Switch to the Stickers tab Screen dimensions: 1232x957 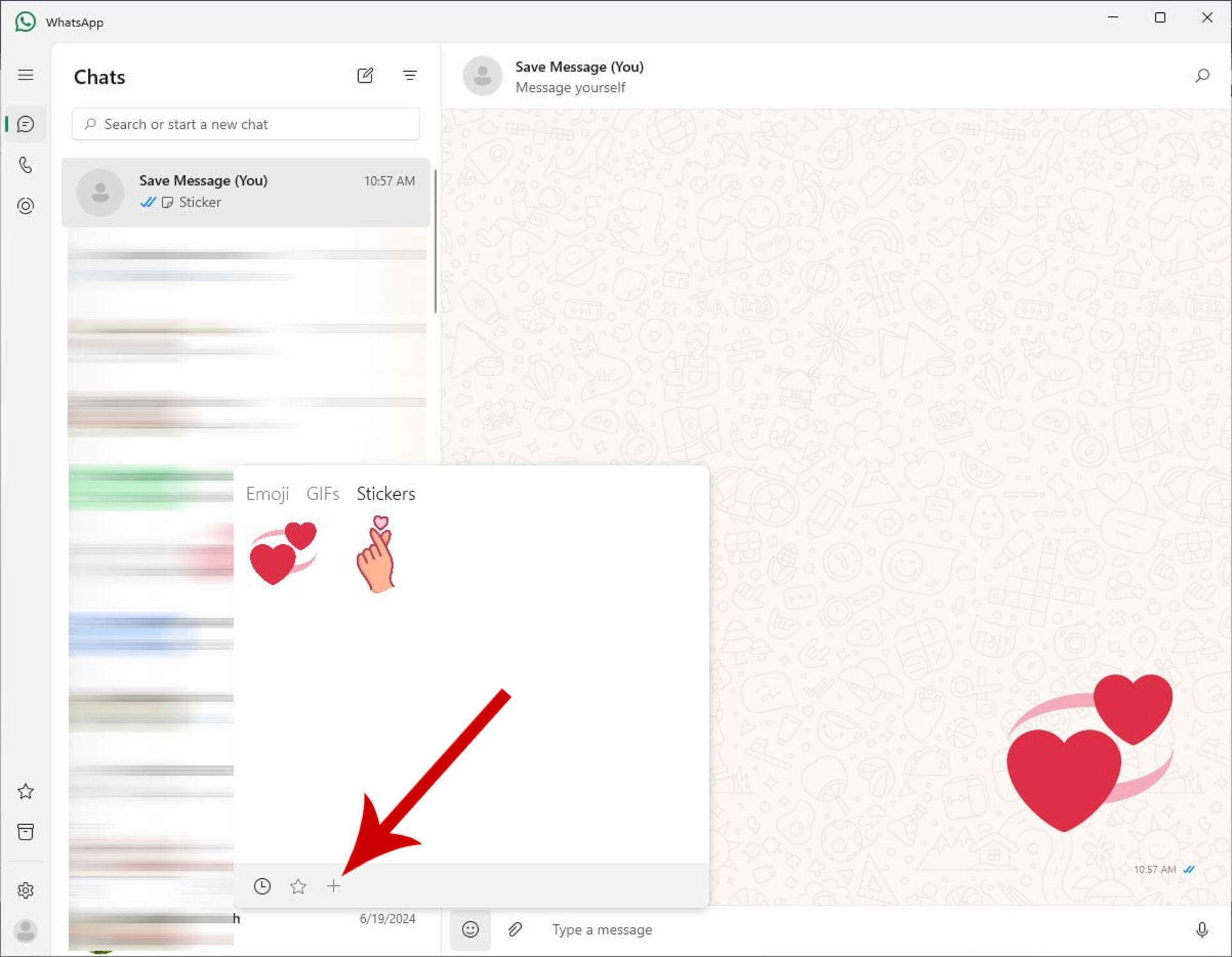385,493
